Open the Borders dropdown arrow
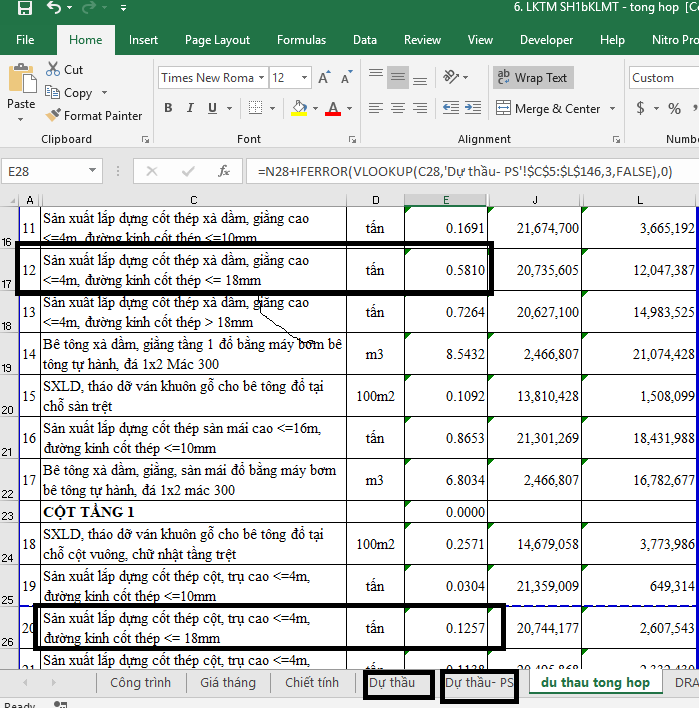The image size is (699, 708). (272, 108)
